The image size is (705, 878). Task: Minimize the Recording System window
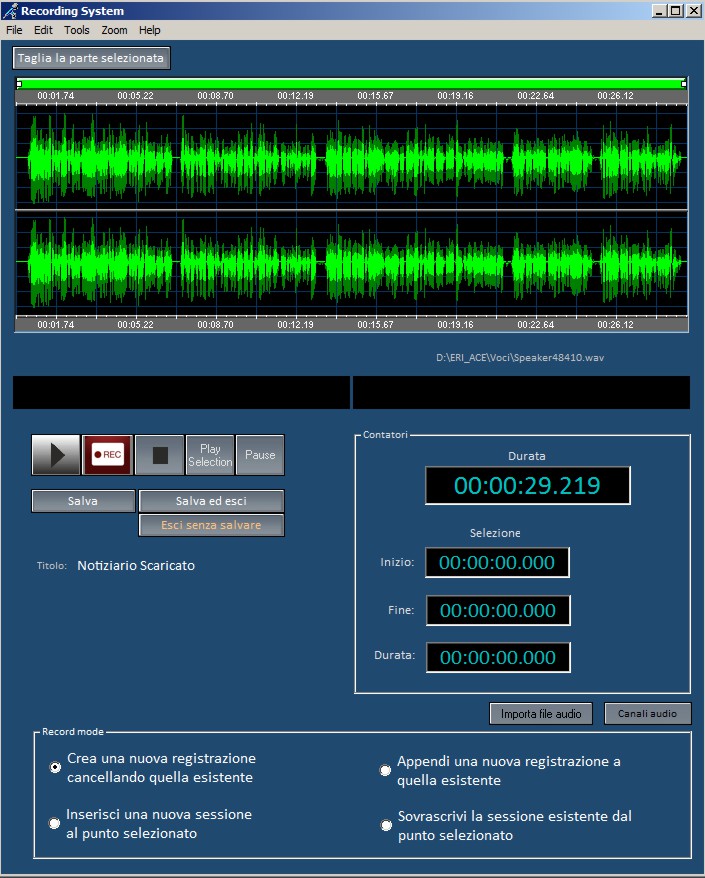coord(659,11)
